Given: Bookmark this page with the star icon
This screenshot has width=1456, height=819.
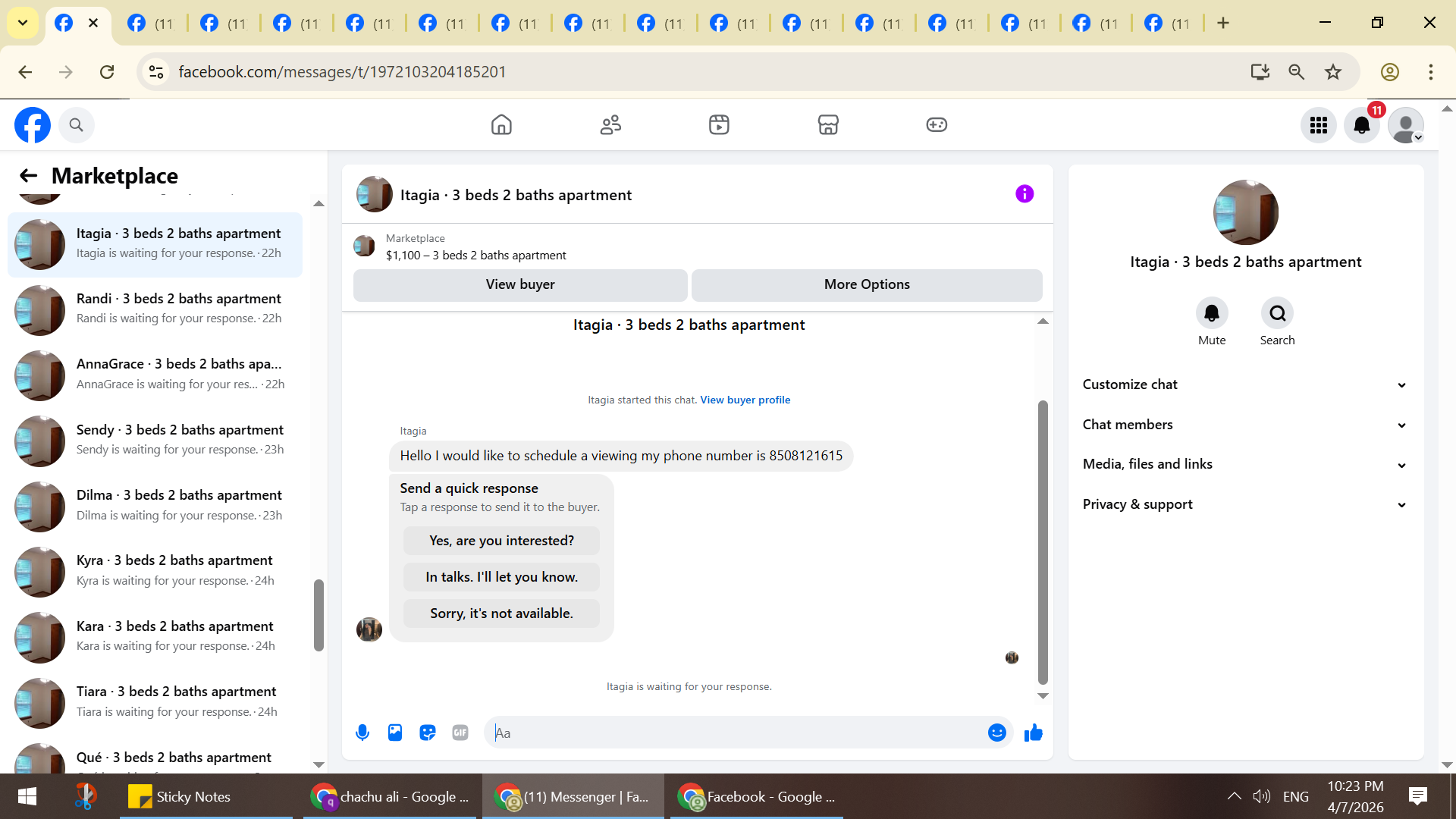Looking at the screenshot, I should (x=1333, y=72).
